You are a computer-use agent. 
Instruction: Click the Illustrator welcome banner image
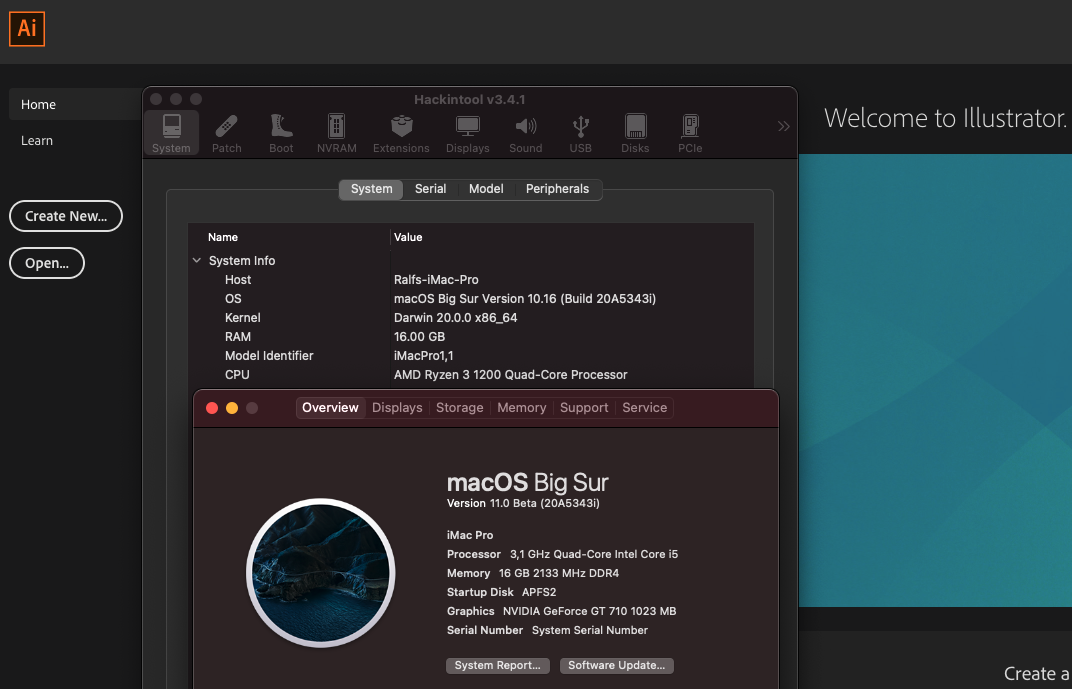click(x=935, y=380)
